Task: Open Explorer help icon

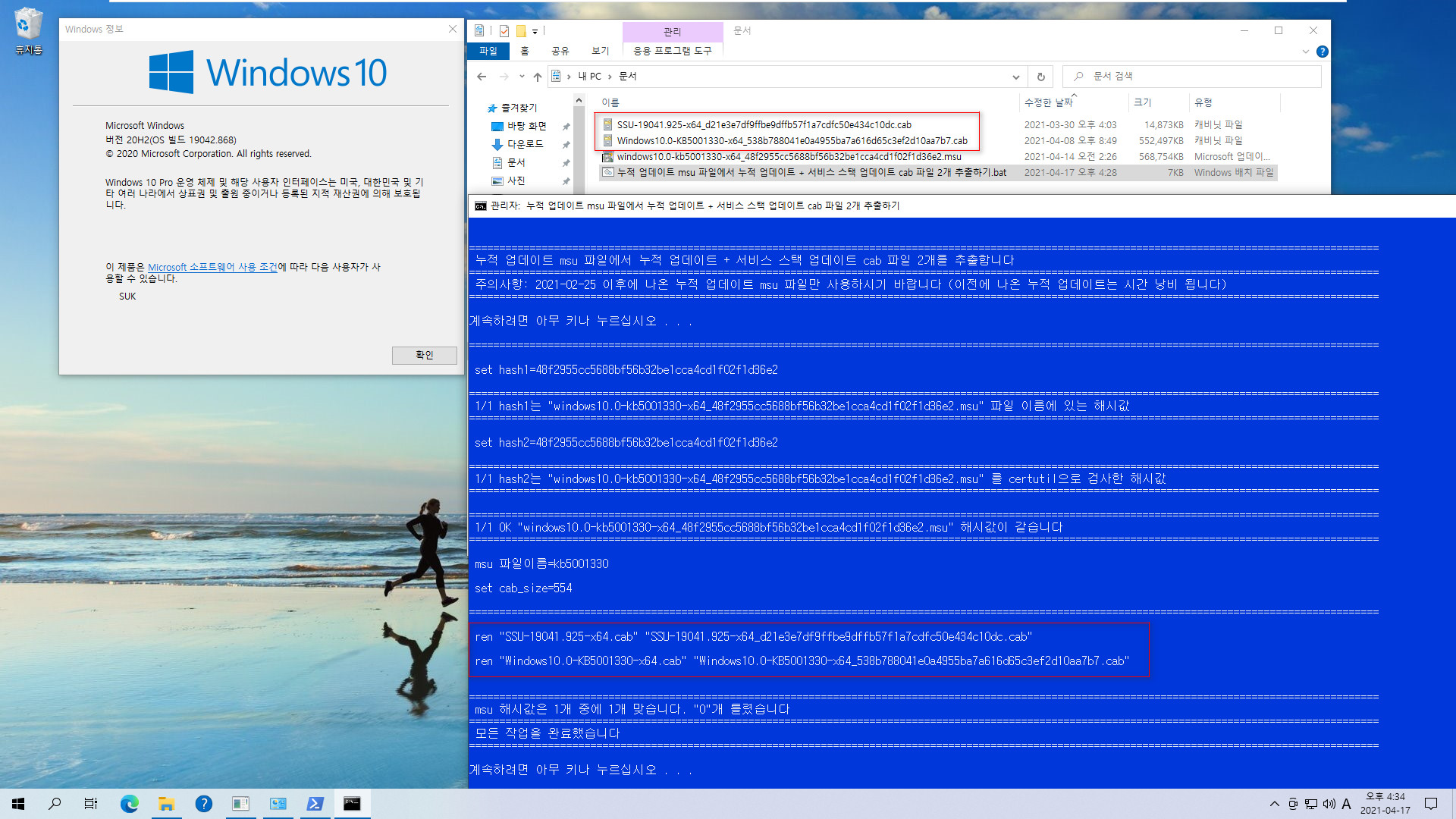Action: click(1323, 52)
